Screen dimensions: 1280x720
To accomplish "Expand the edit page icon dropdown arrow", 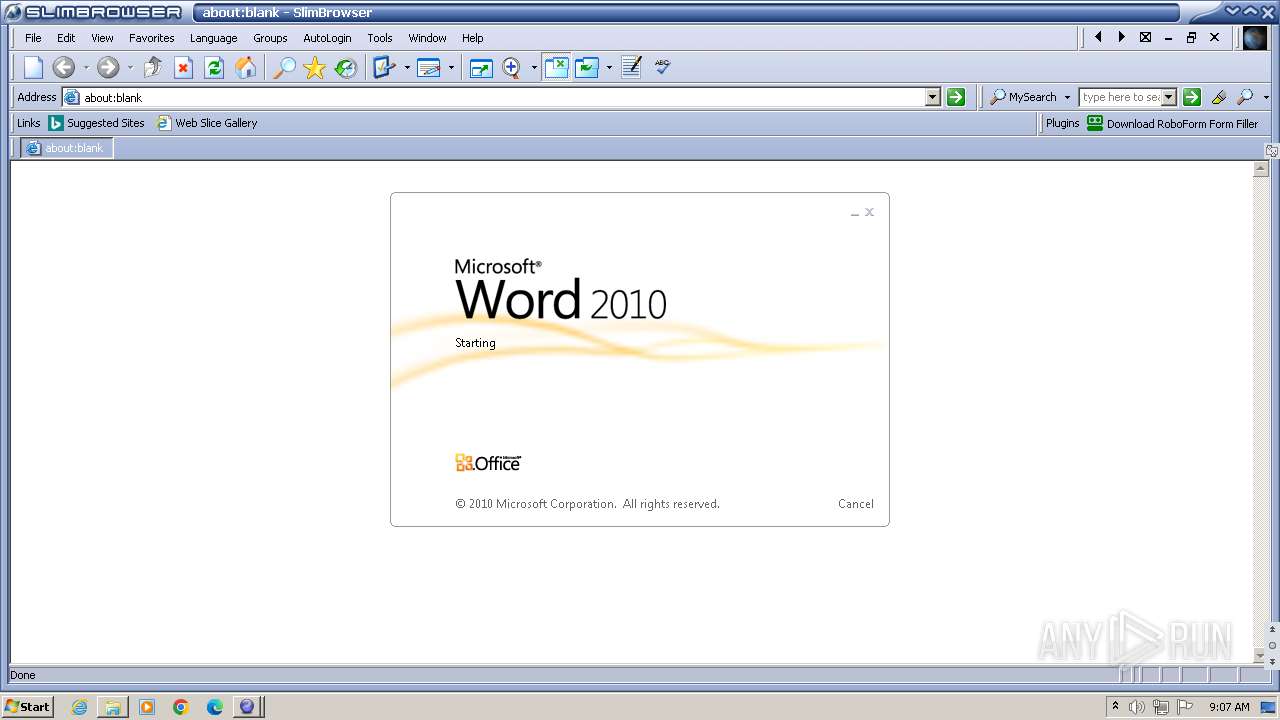I will click(451, 68).
